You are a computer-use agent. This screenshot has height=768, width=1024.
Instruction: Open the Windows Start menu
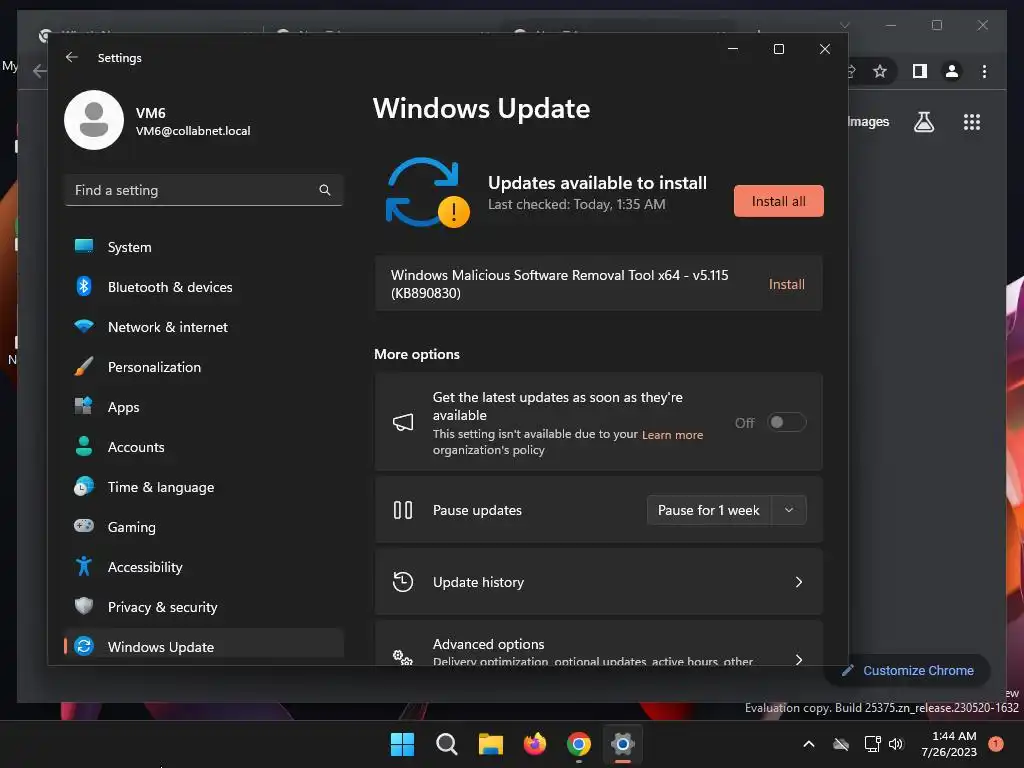pyautogui.click(x=402, y=744)
